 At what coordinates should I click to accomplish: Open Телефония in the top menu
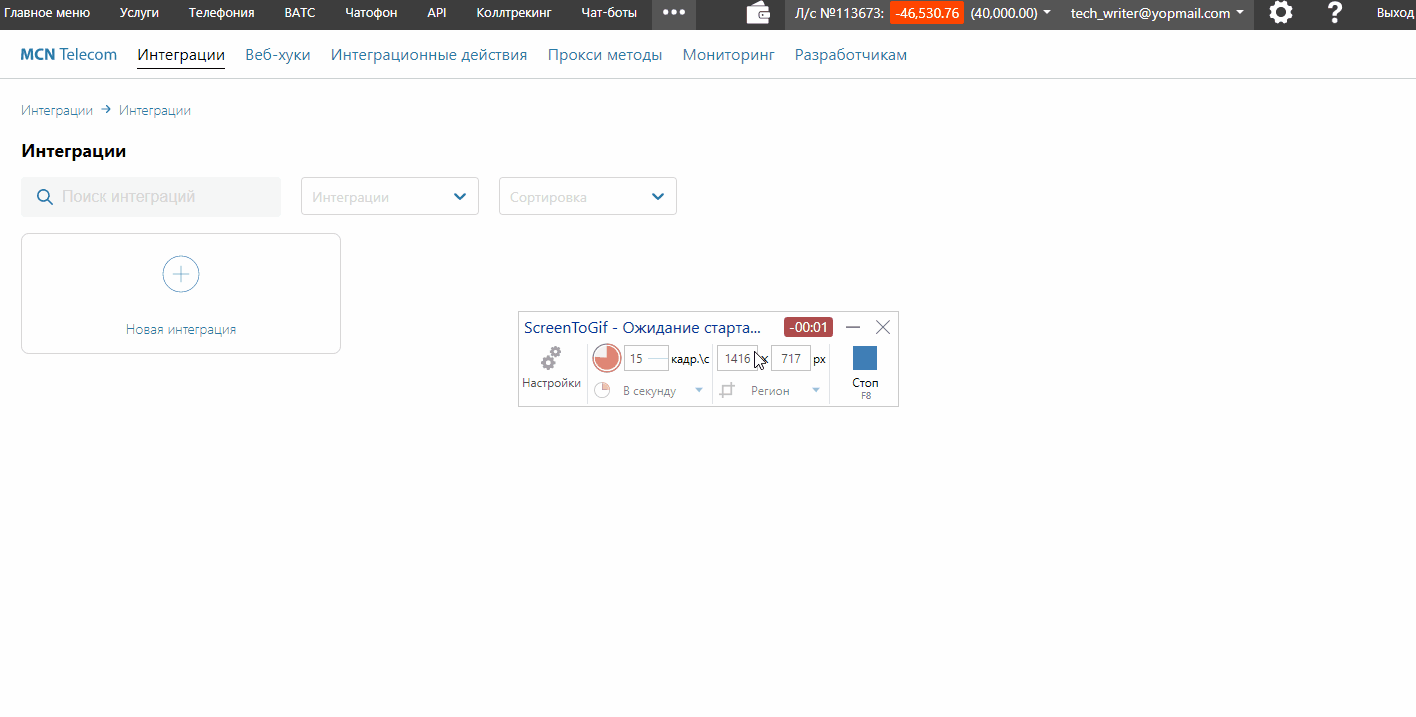click(221, 13)
